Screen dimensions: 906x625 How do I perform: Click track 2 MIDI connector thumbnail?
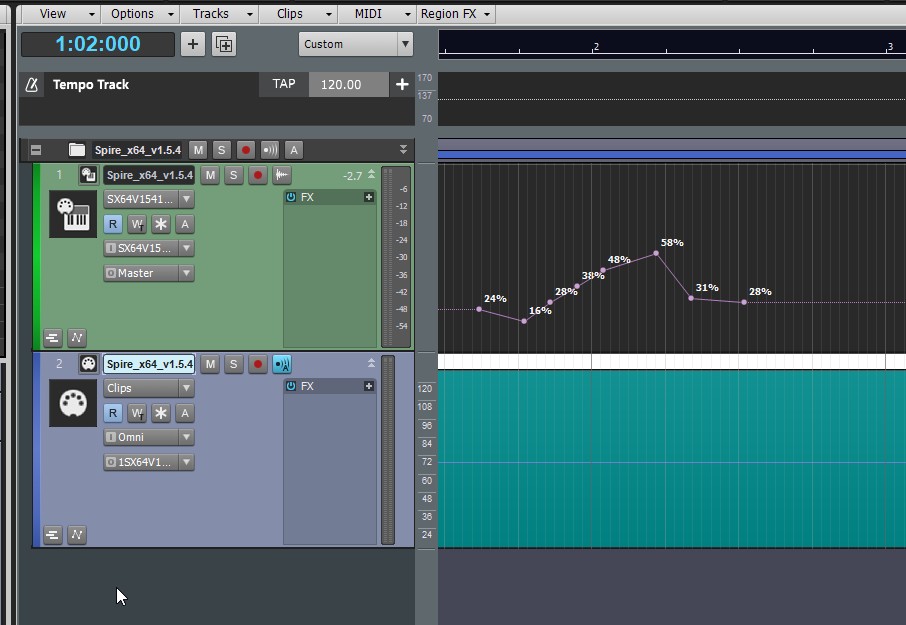pyautogui.click(x=73, y=403)
